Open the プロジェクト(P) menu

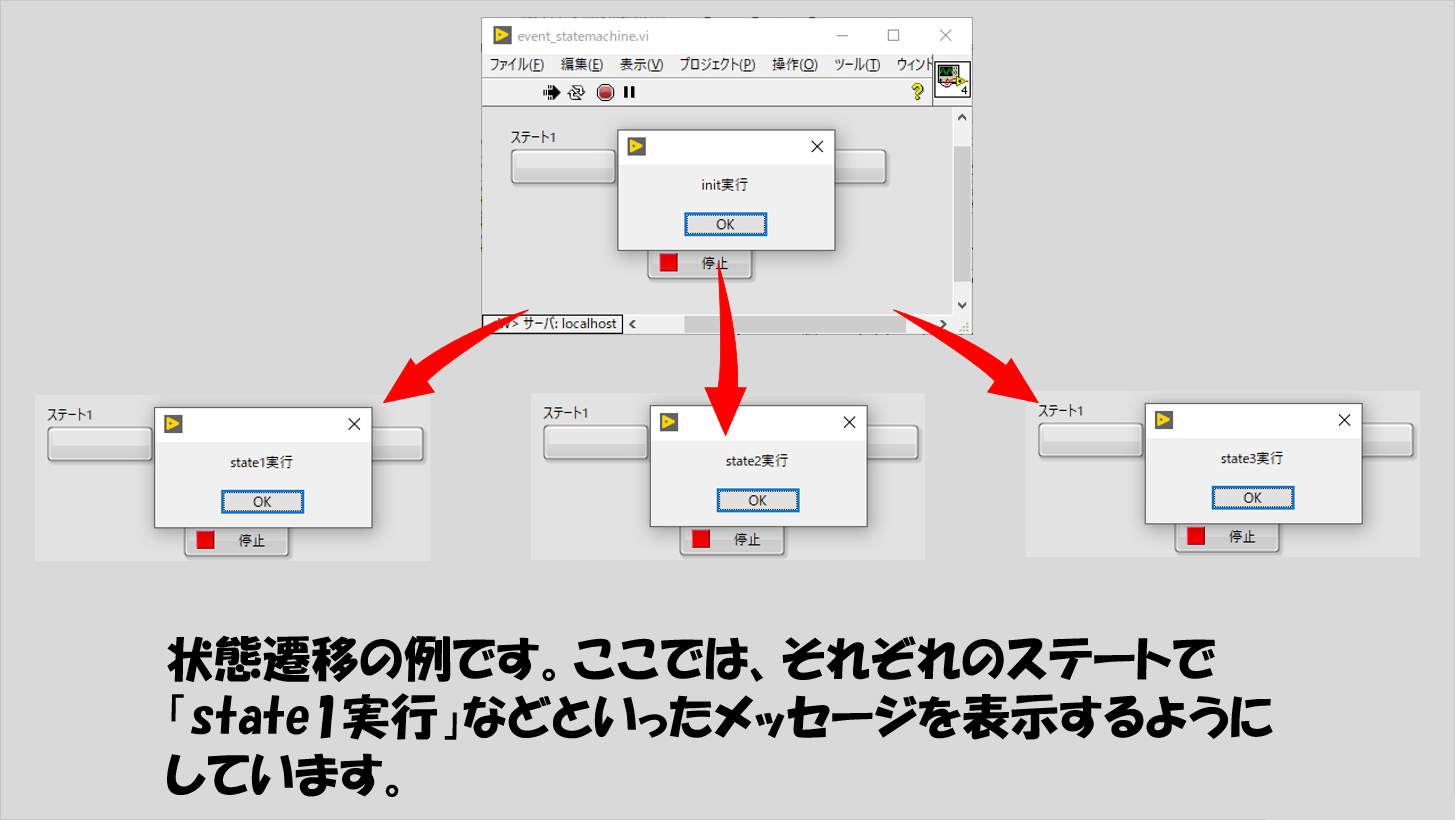[x=717, y=65]
